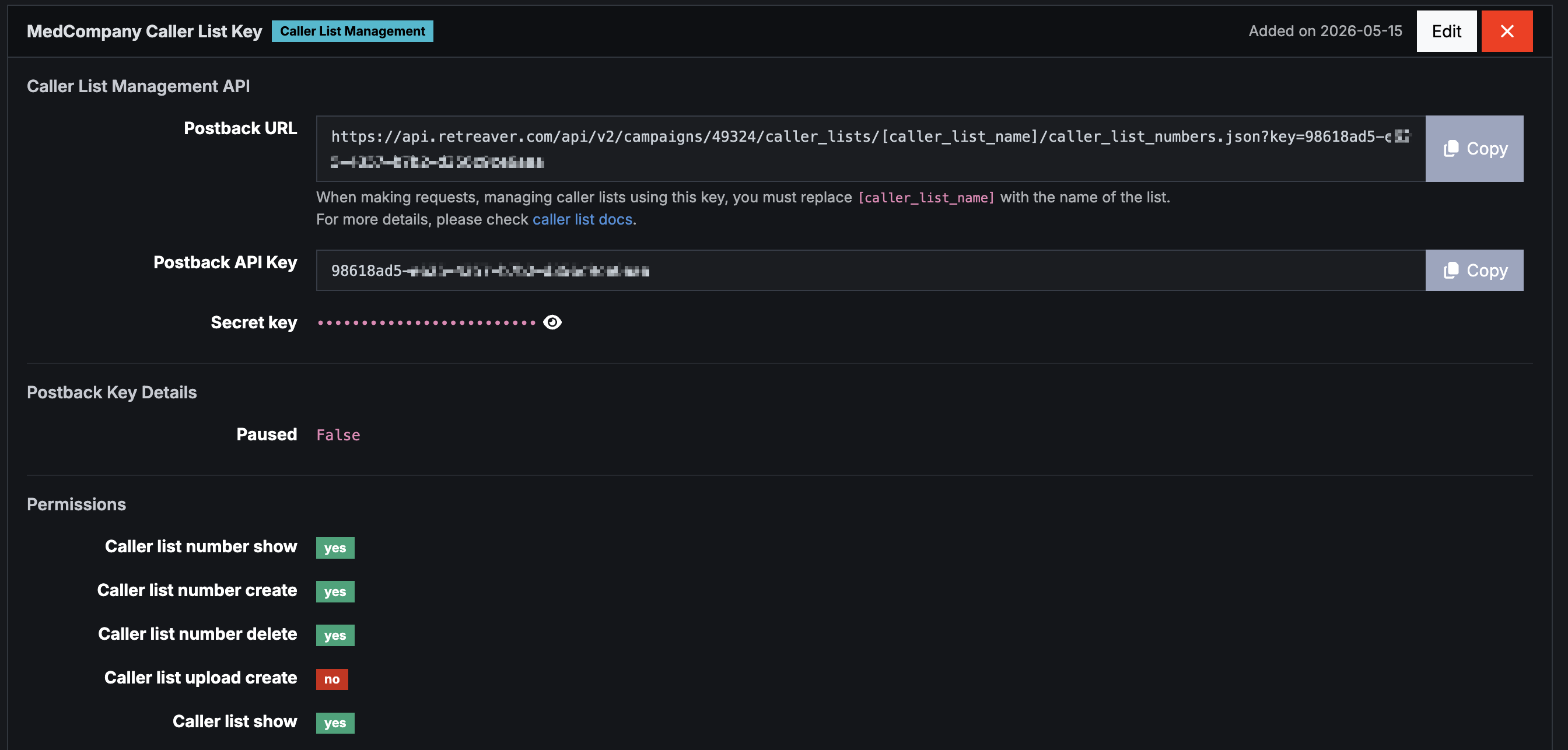Click yes badge for Caller list number show
The width and height of the screenshot is (1568, 750).
coord(335,547)
